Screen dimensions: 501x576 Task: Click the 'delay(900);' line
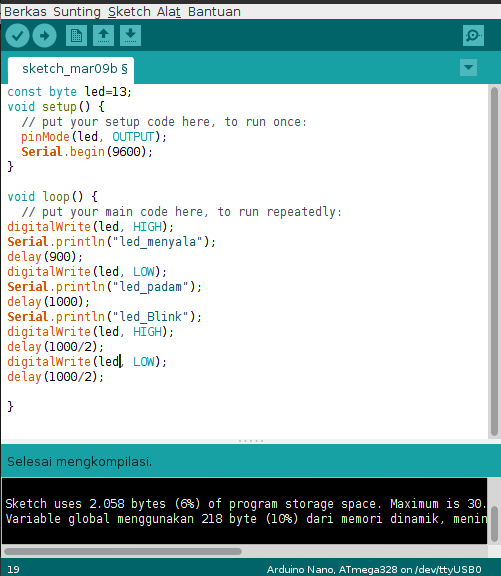click(45, 257)
